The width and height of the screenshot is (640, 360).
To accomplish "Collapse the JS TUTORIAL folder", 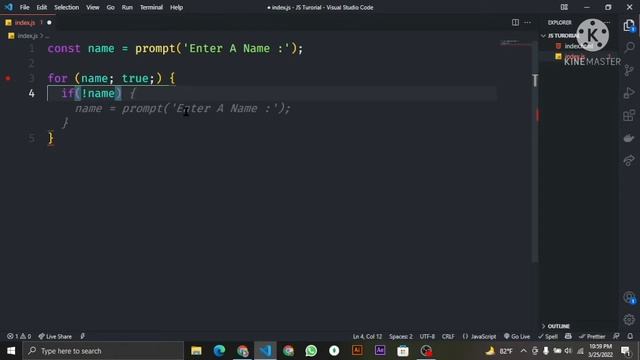I will [x=562, y=36].
